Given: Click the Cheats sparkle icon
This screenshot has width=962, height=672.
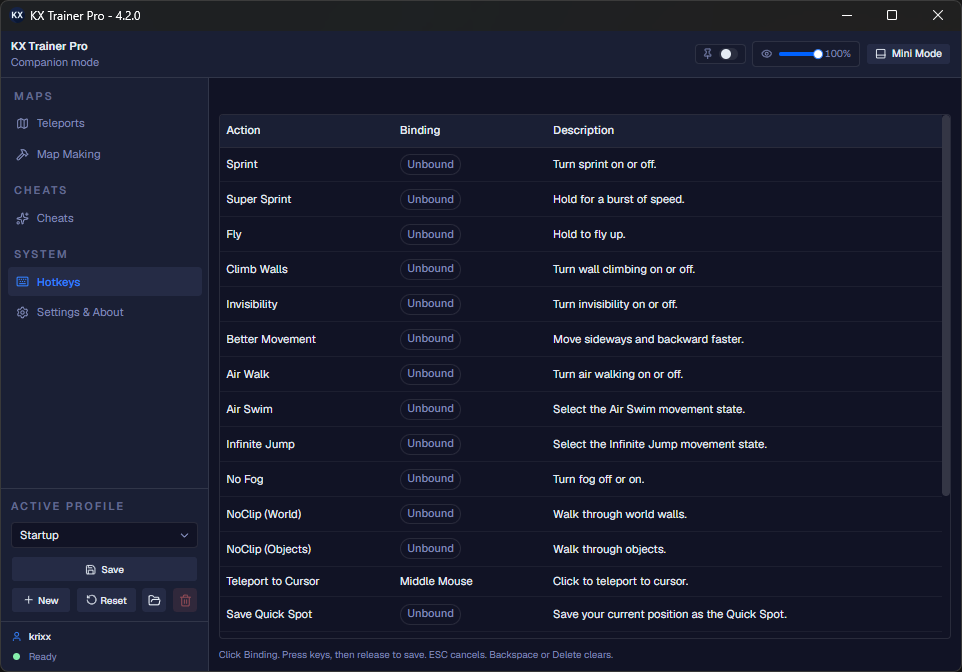Looking at the screenshot, I should (x=23, y=218).
